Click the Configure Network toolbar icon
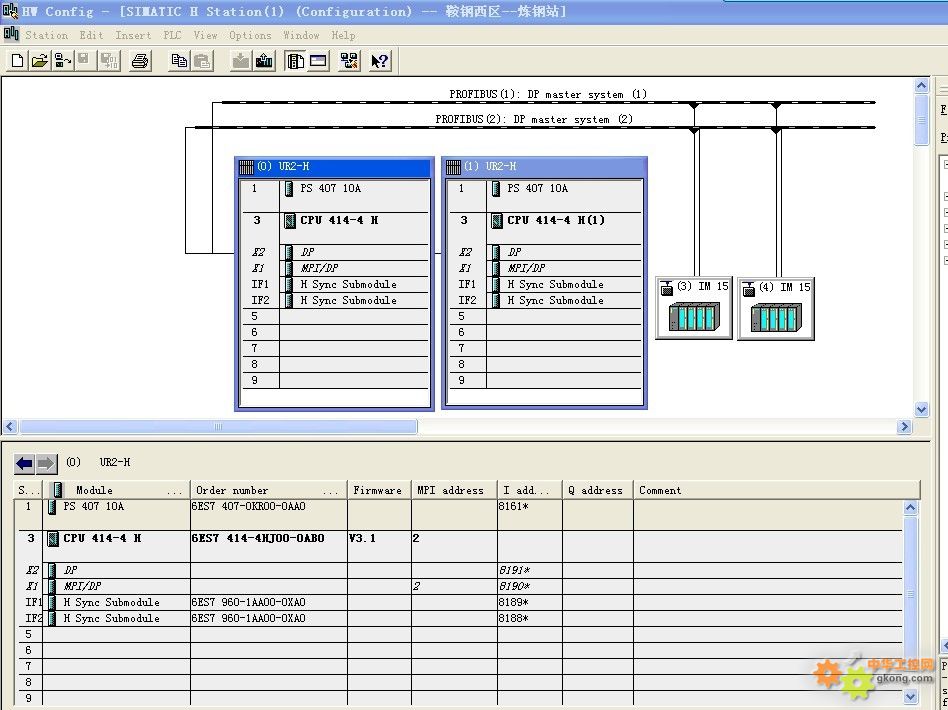This screenshot has height=710, width=948. point(349,60)
